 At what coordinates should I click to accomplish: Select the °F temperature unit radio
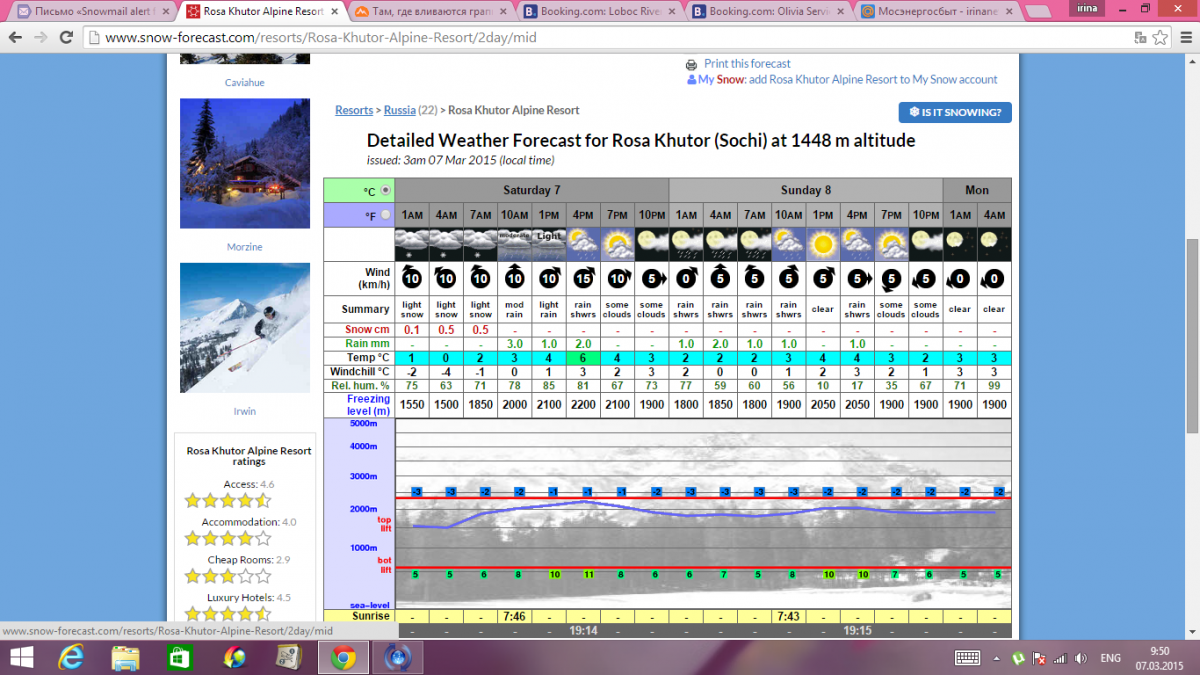pos(386,215)
